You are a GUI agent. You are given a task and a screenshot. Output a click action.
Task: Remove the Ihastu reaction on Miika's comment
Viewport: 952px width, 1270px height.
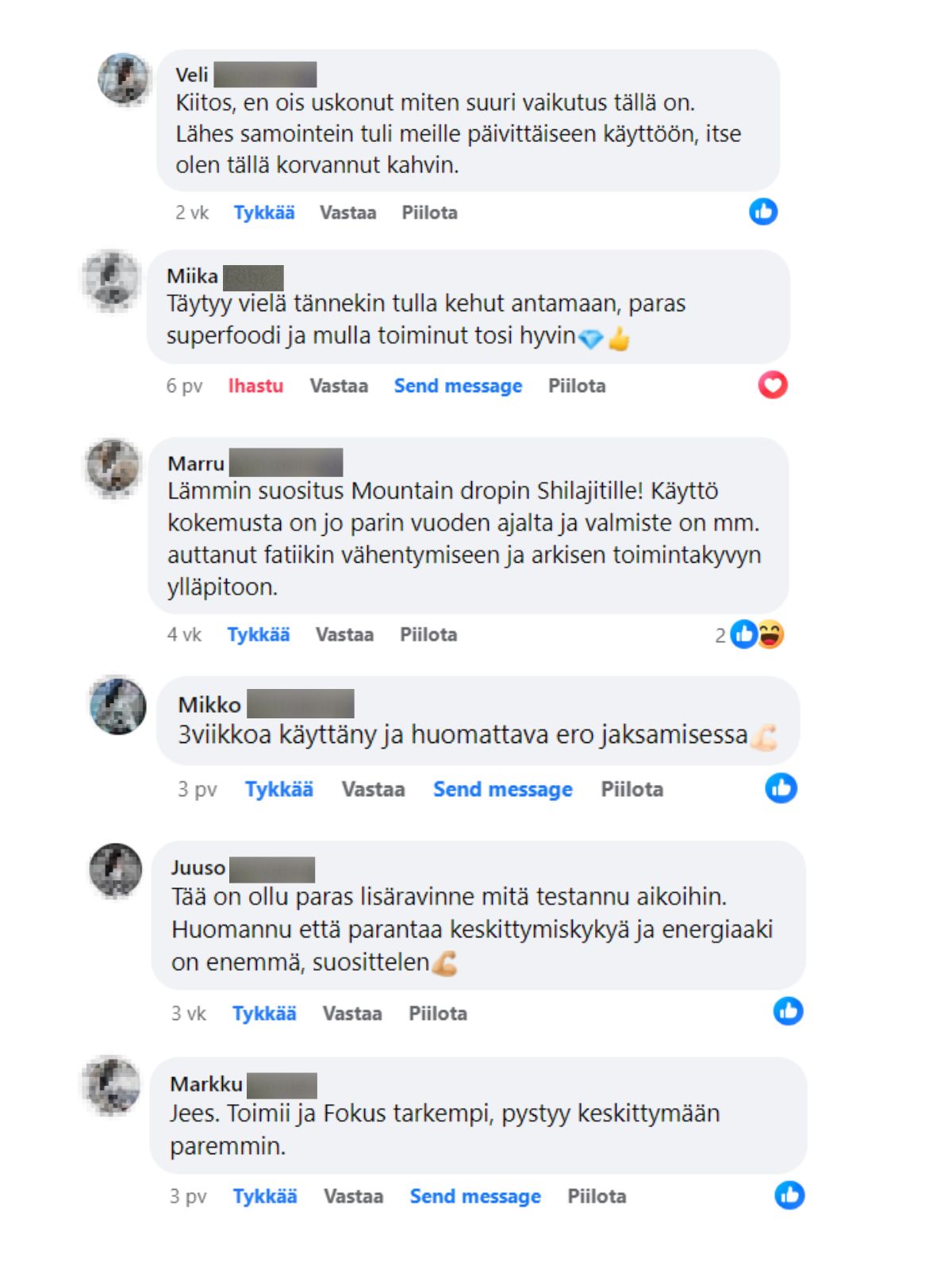(x=255, y=386)
